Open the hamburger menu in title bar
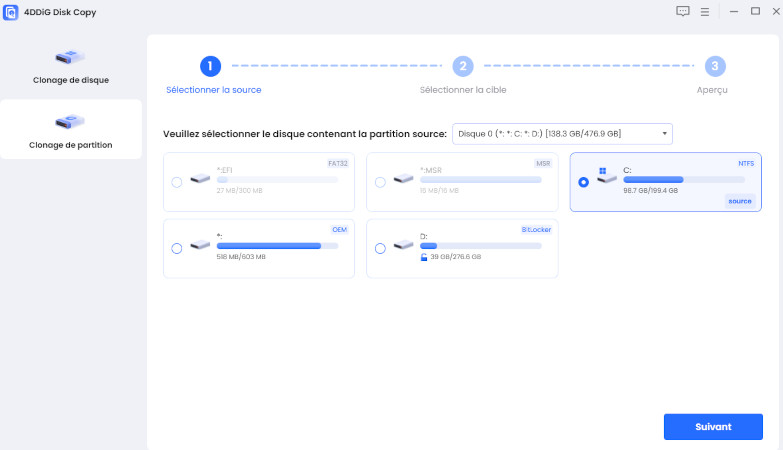Viewport: 783px width, 450px height. pos(704,12)
